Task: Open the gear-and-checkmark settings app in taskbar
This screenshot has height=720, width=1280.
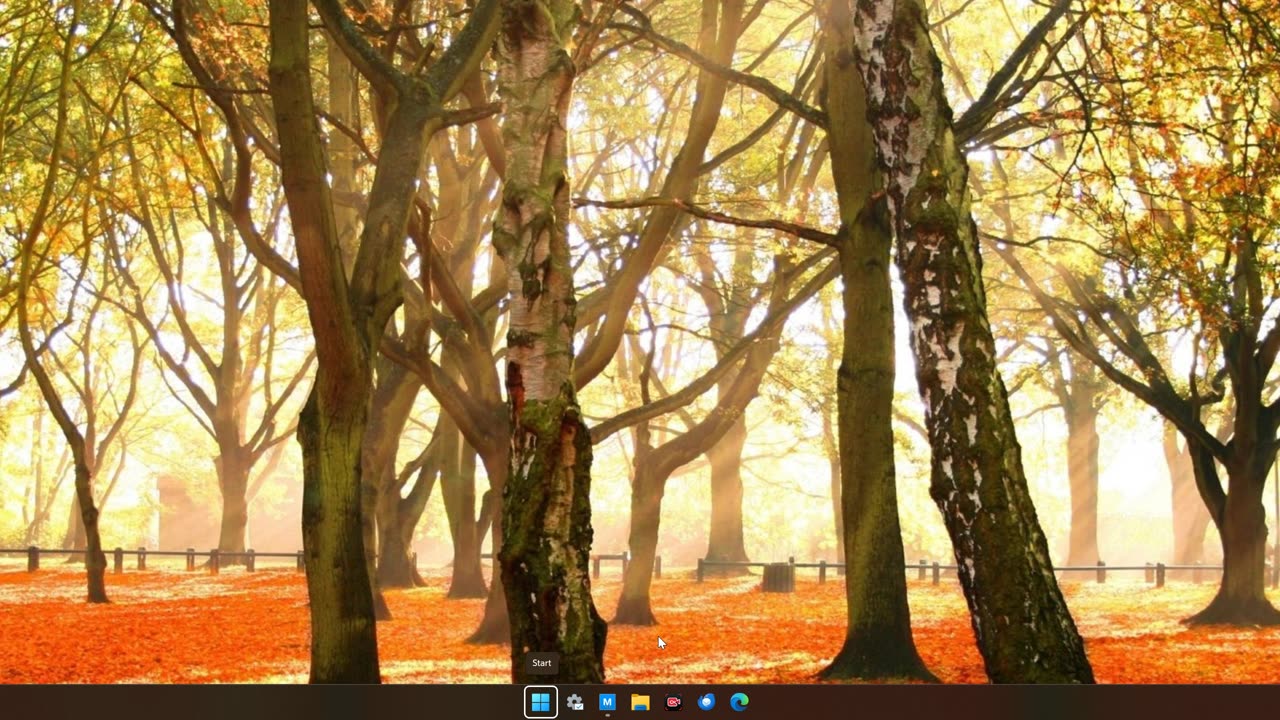Action: (x=574, y=702)
